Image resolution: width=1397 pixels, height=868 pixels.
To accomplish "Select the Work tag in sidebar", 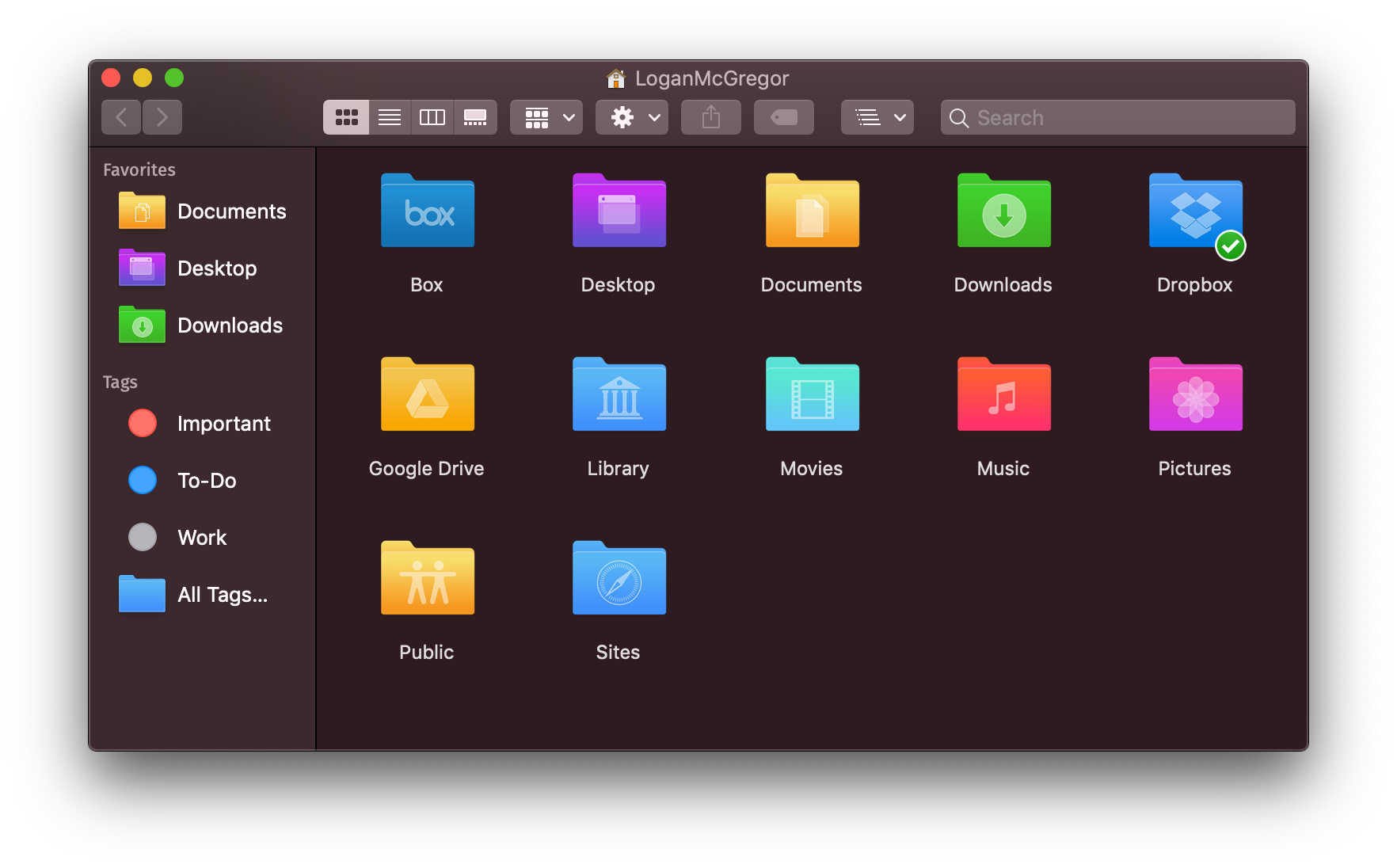I will coord(201,537).
